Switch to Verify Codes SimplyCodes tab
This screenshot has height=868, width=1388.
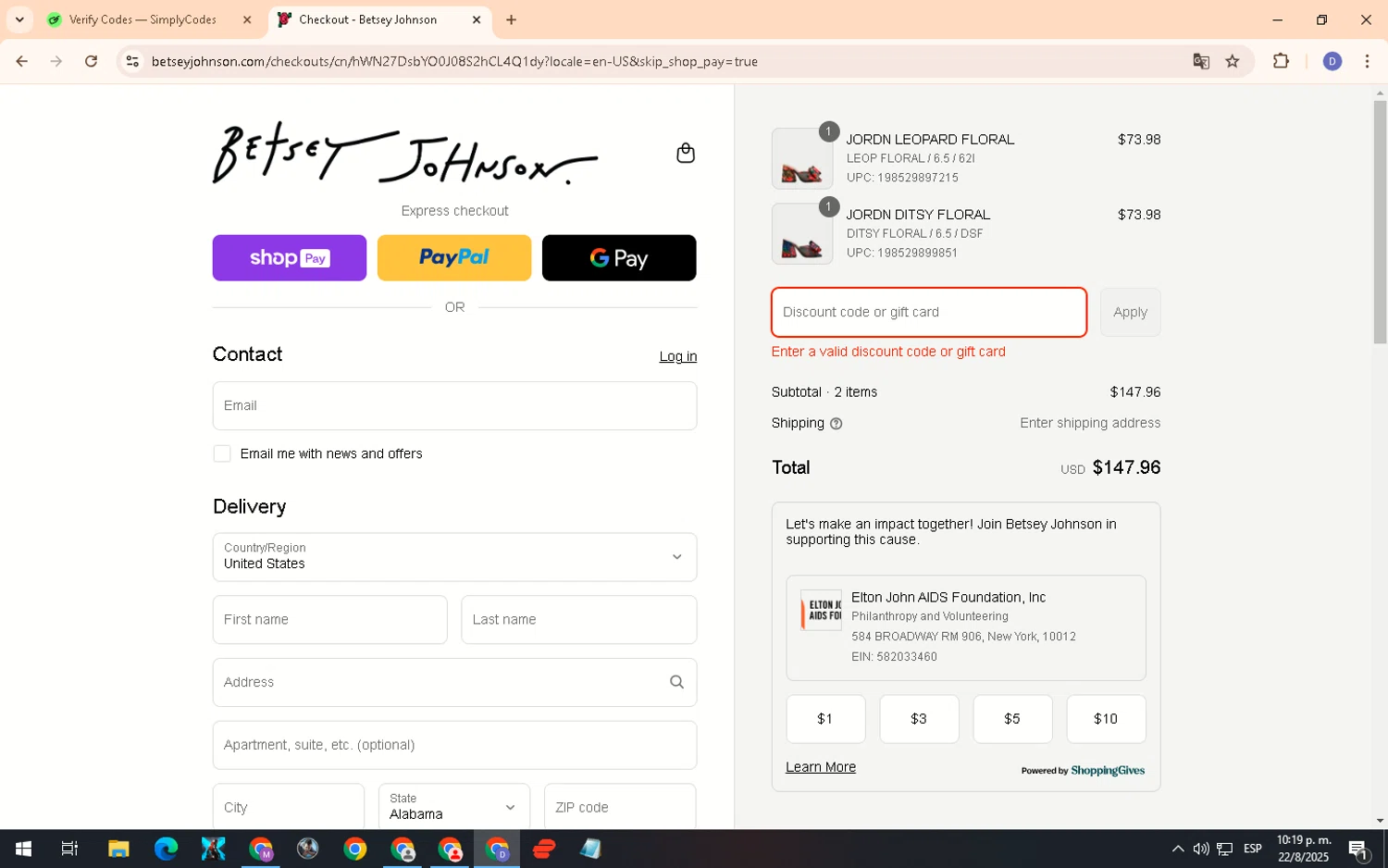[x=144, y=19]
